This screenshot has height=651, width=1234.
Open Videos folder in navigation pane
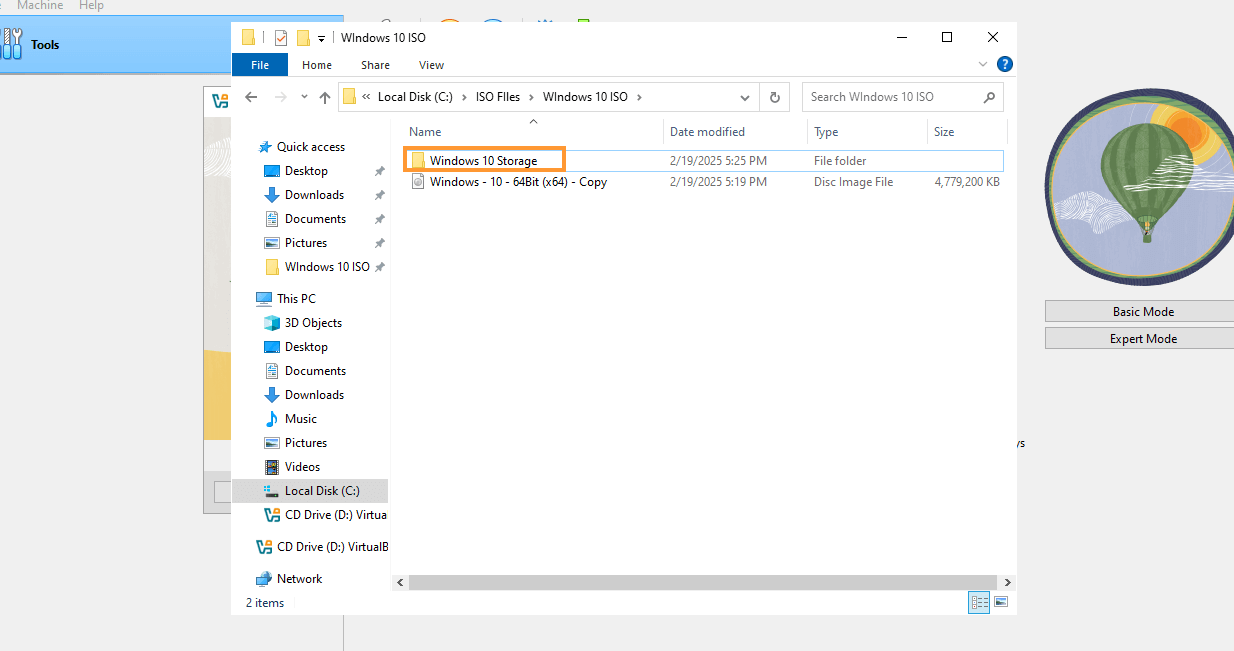point(303,467)
